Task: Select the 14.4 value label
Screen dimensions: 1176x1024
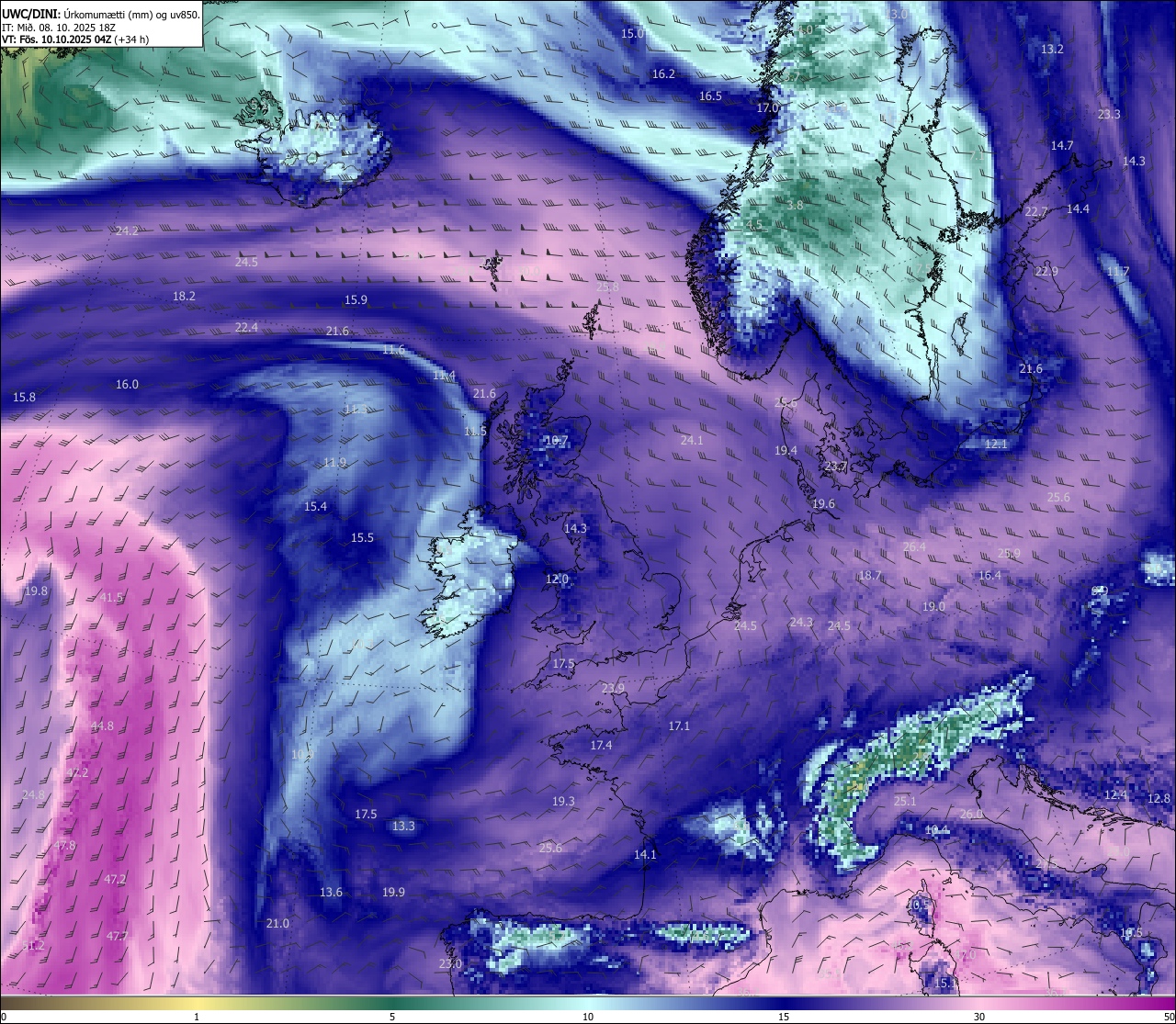Action: 1078,208
